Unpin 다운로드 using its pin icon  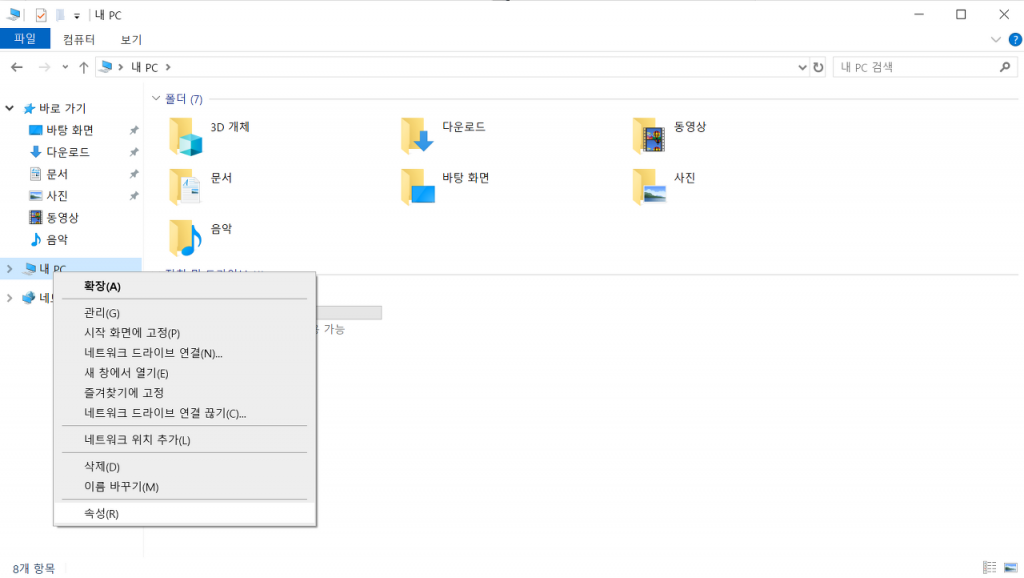pyautogui.click(x=134, y=152)
